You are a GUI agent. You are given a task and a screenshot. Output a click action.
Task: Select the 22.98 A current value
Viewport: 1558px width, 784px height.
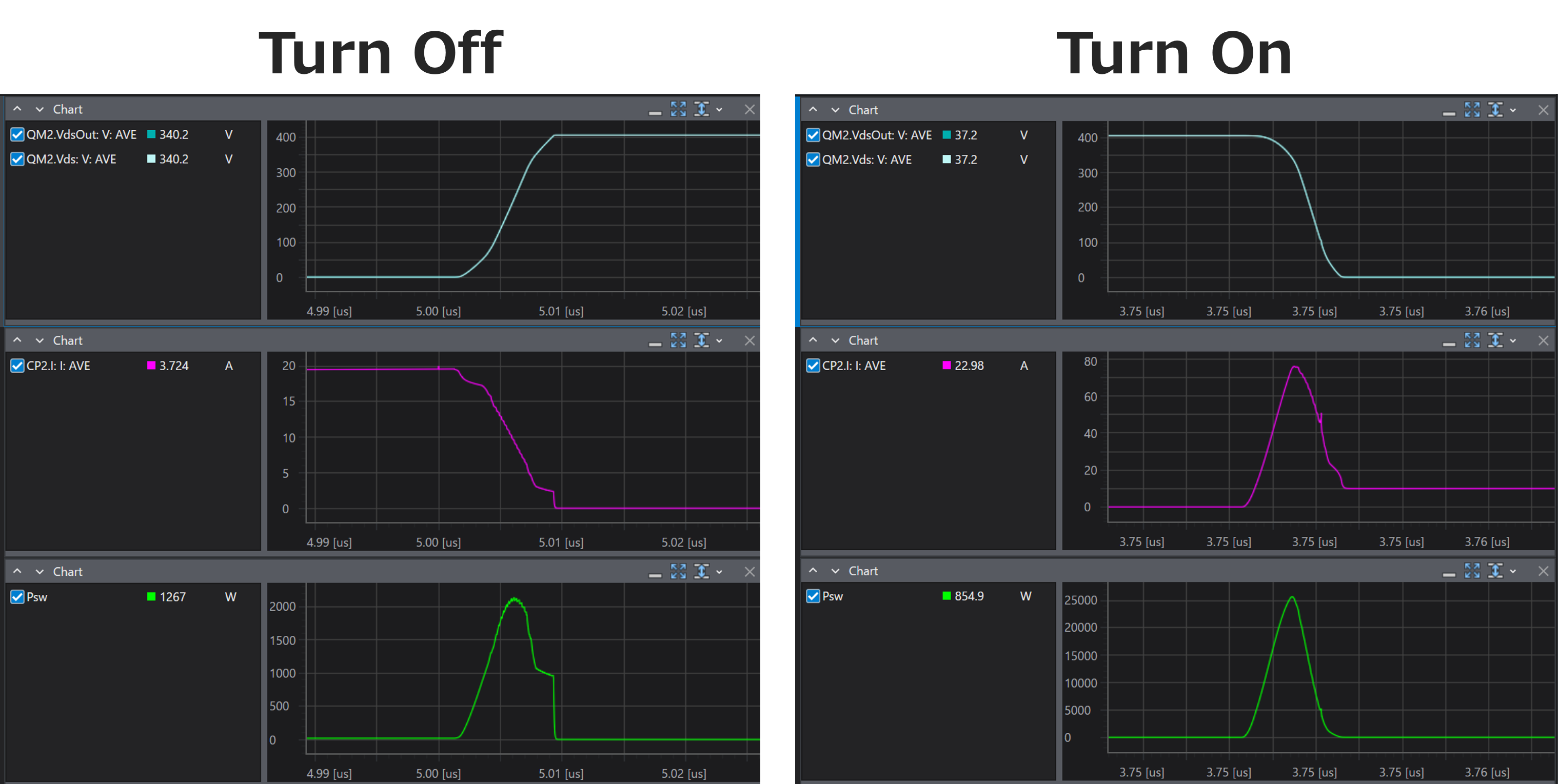point(969,366)
